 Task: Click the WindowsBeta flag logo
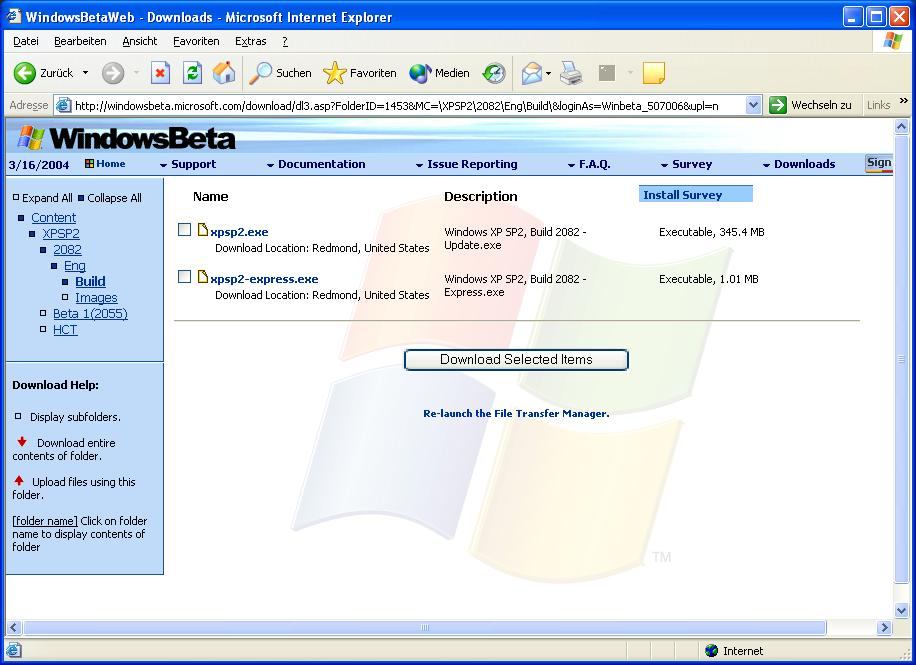pos(32,138)
